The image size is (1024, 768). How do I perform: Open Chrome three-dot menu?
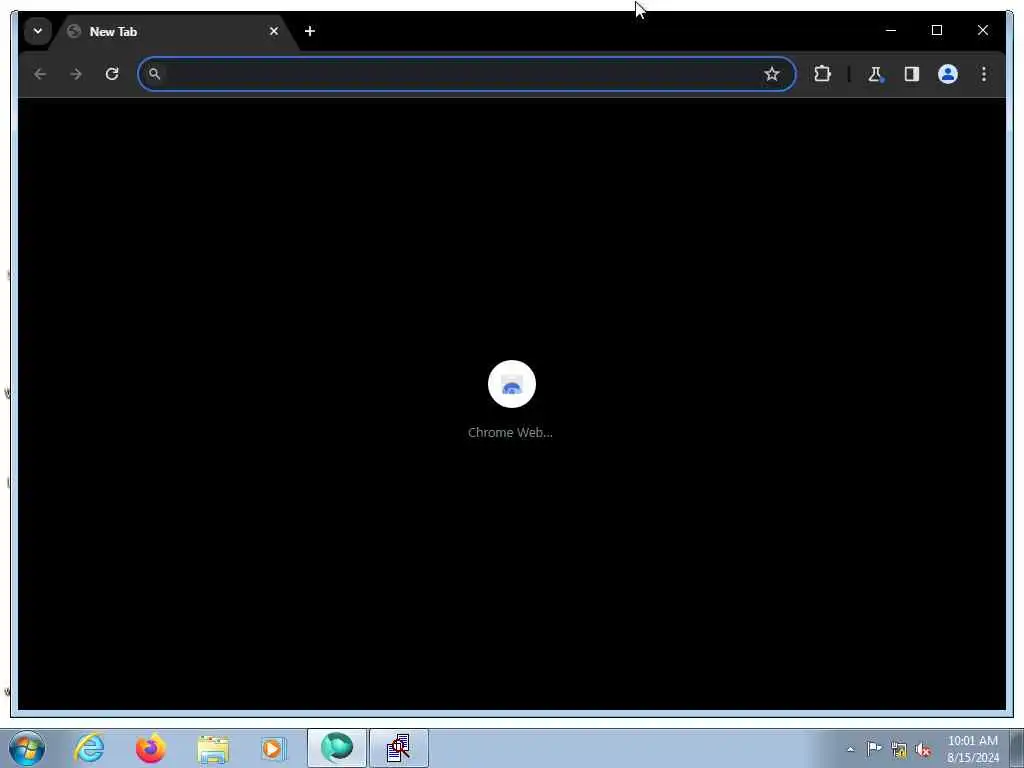[x=984, y=74]
